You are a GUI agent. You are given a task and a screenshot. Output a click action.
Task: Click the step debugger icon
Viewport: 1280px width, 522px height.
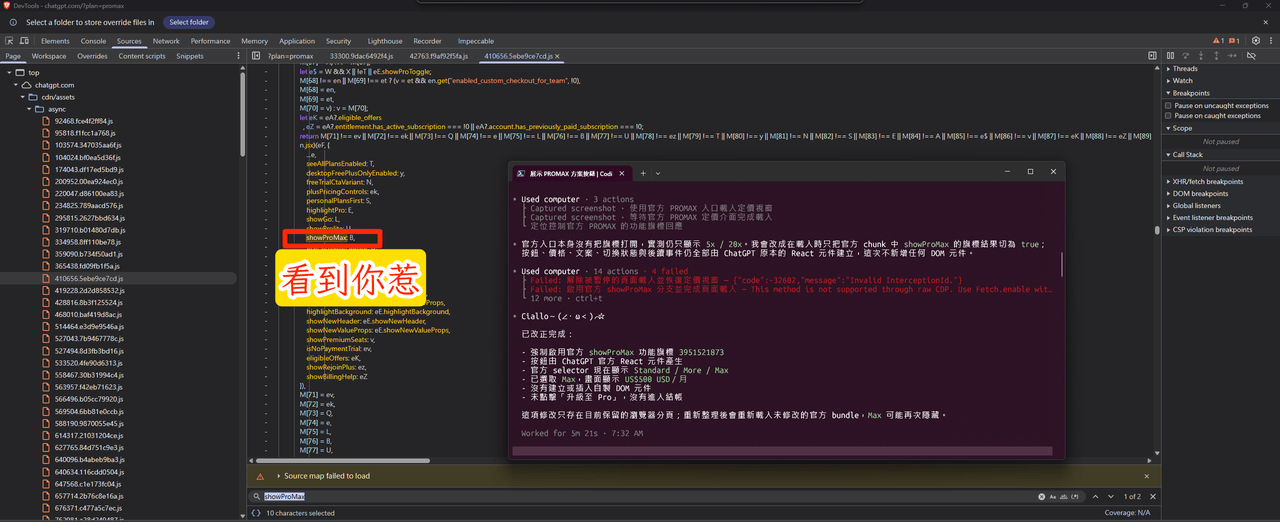(1232, 56)
